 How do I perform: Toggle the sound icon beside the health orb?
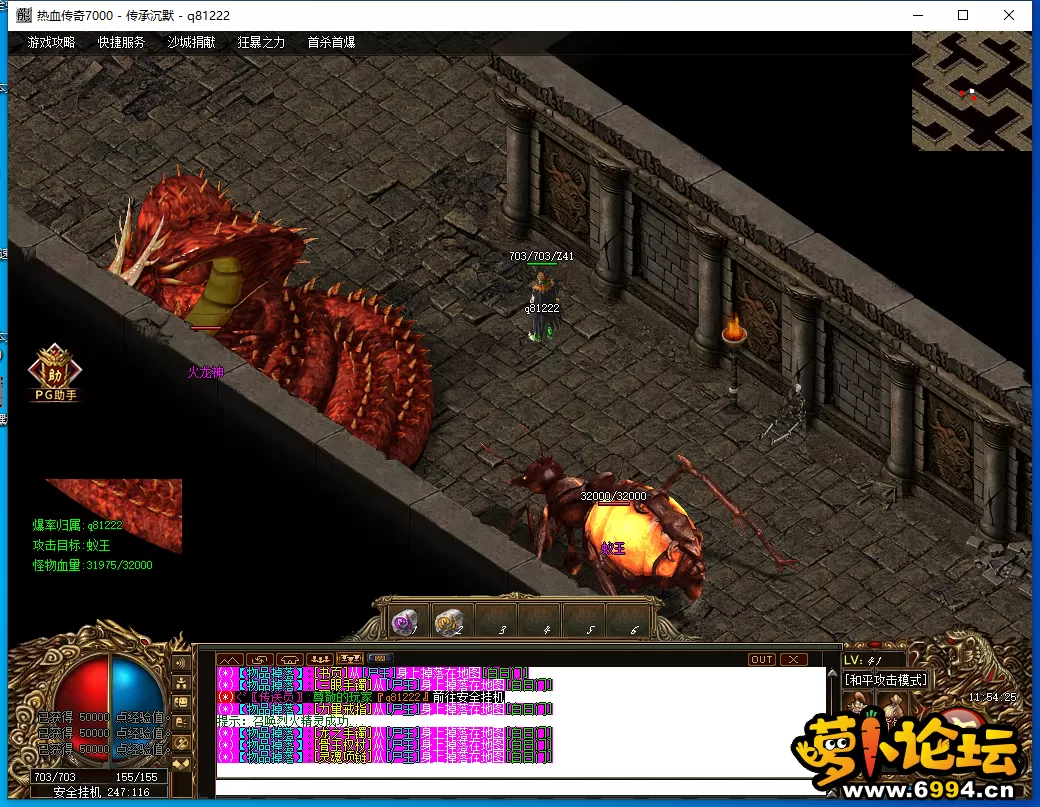coord(180,662)
